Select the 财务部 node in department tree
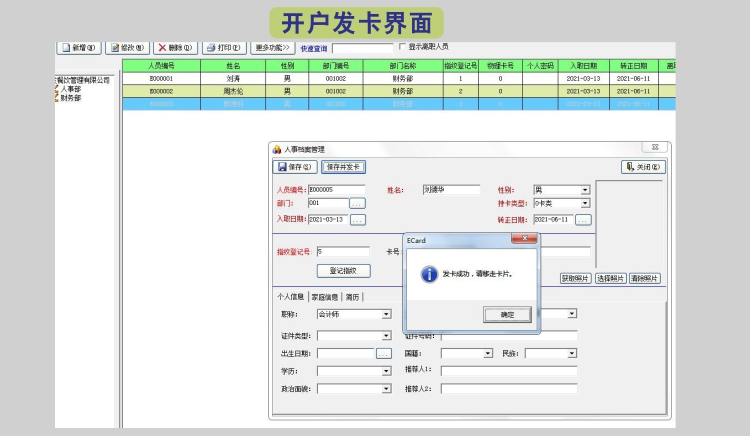This screenshot has width=750, height=436. pos(70,98)
